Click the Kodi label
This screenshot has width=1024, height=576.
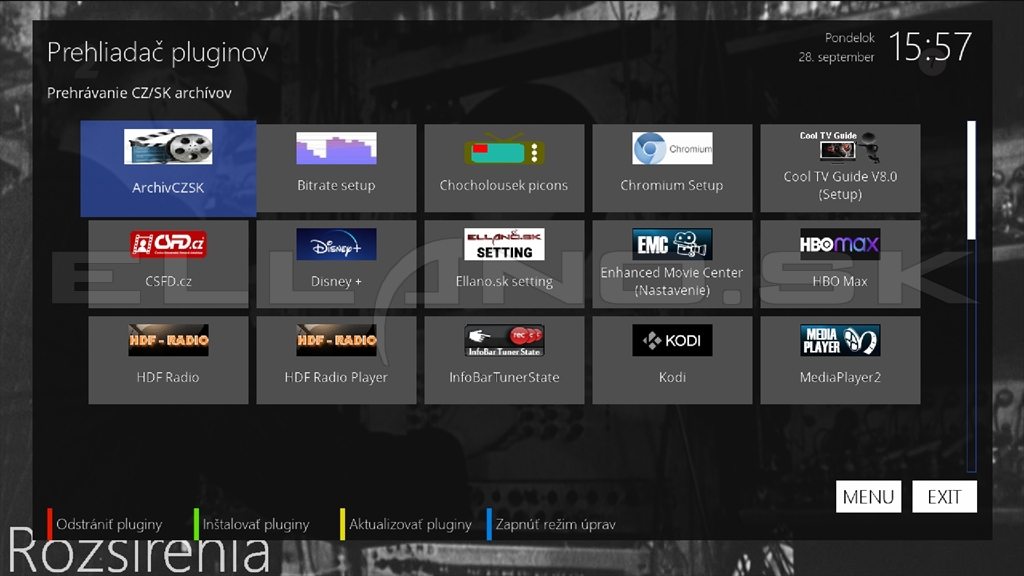pyautogui.click(x=672, y=377)
